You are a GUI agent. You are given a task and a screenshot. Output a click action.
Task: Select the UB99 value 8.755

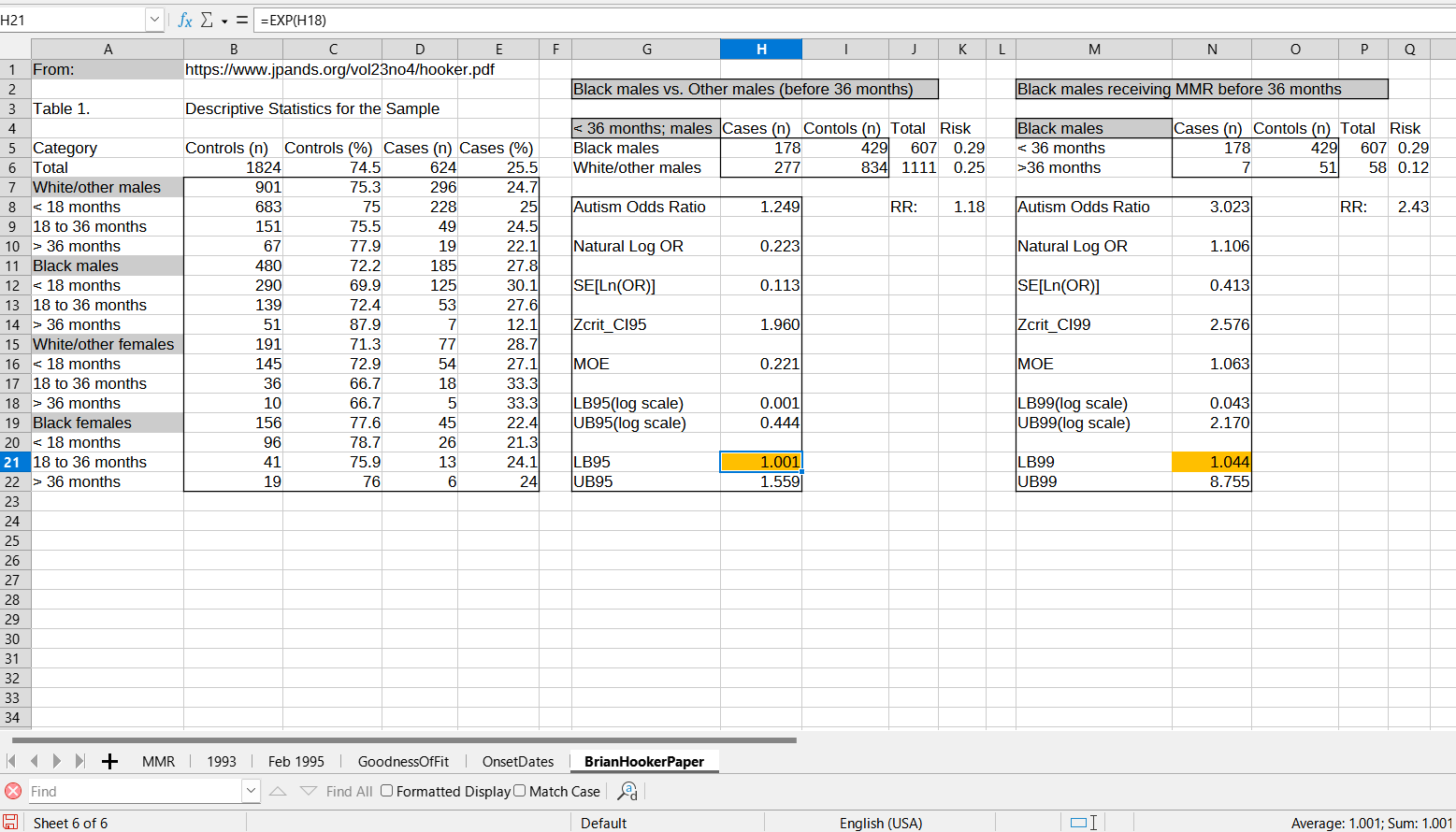1212,481
